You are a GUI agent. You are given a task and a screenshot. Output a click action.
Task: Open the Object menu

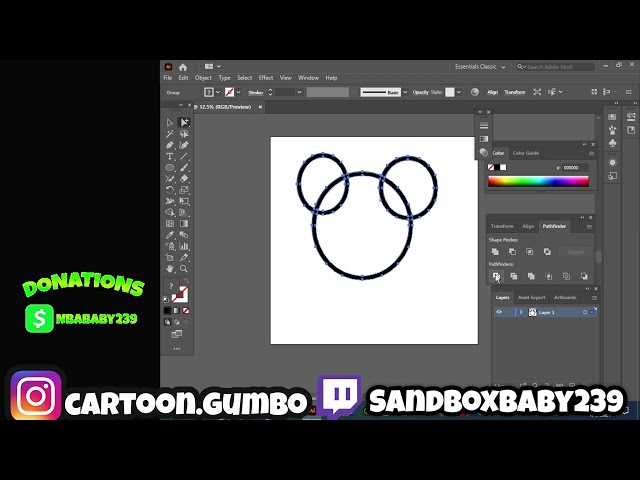(x=203, y=78)
